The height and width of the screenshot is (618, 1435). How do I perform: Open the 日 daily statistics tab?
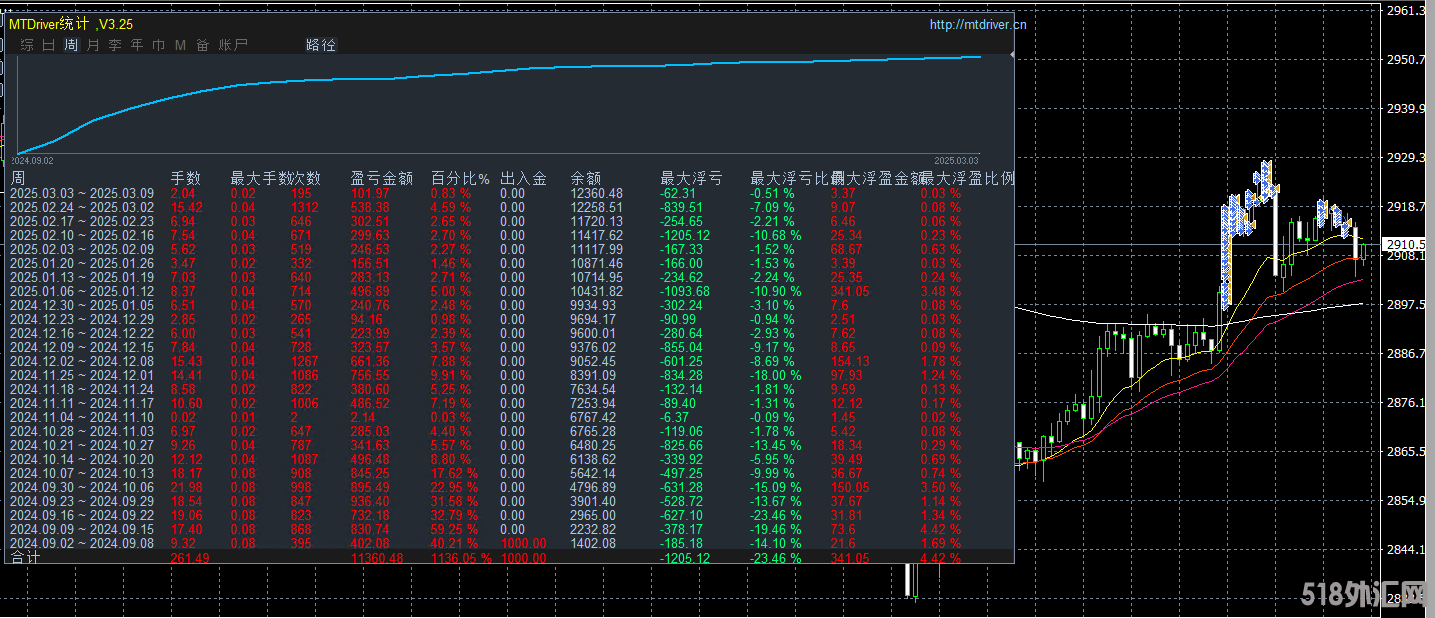pyautogui.click(x=49, y=45)
